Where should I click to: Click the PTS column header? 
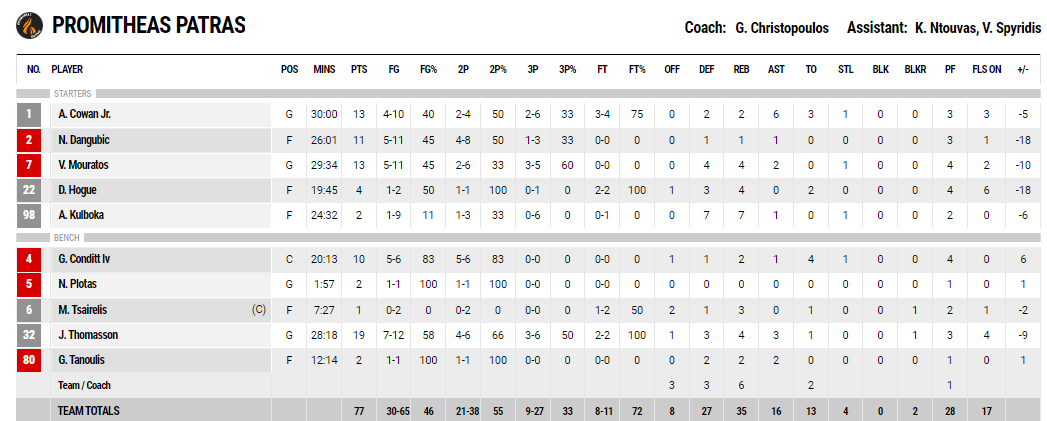(359, 69)
